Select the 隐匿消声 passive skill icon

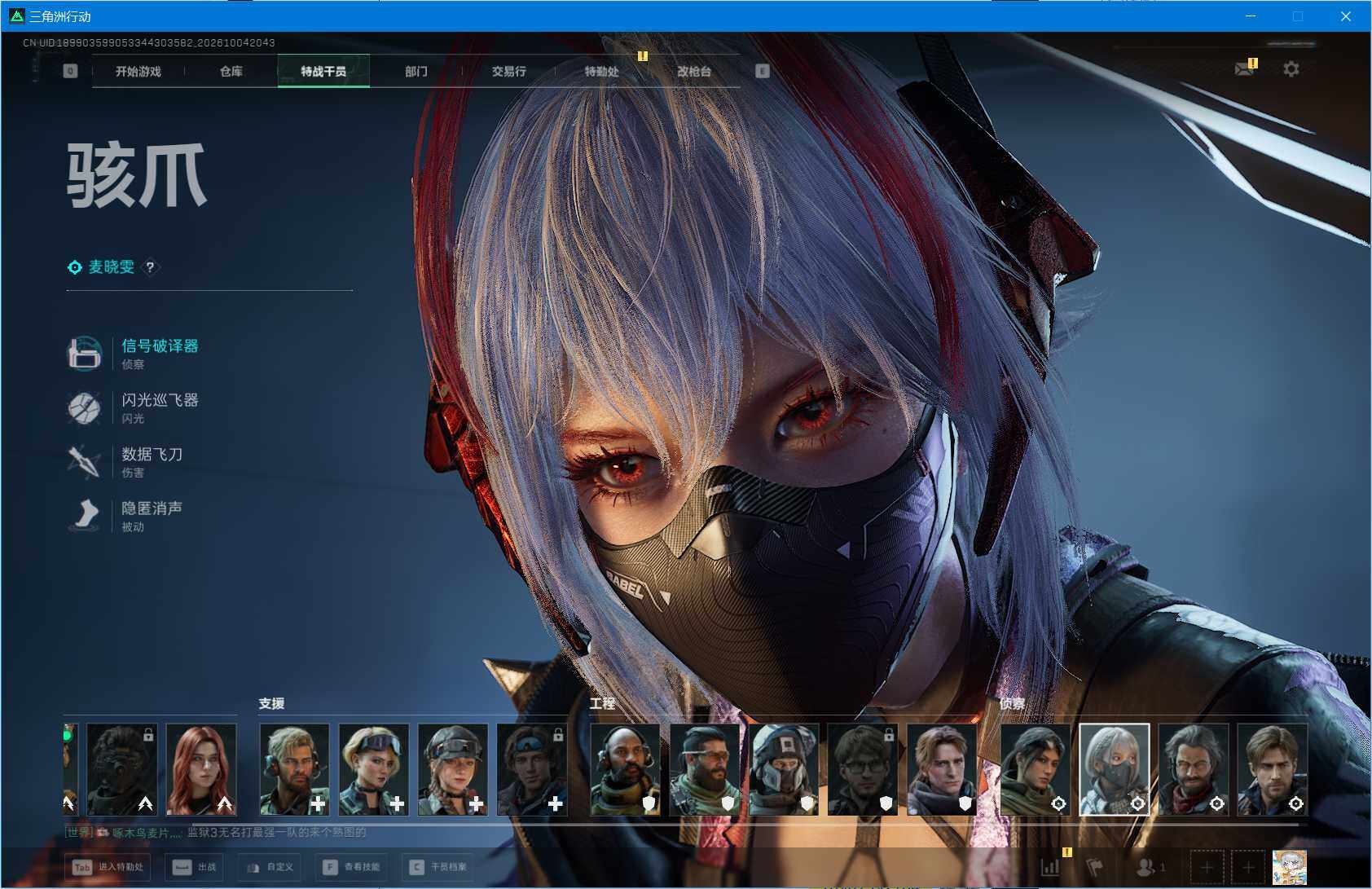pyautogui.click(x=84, y=515)
